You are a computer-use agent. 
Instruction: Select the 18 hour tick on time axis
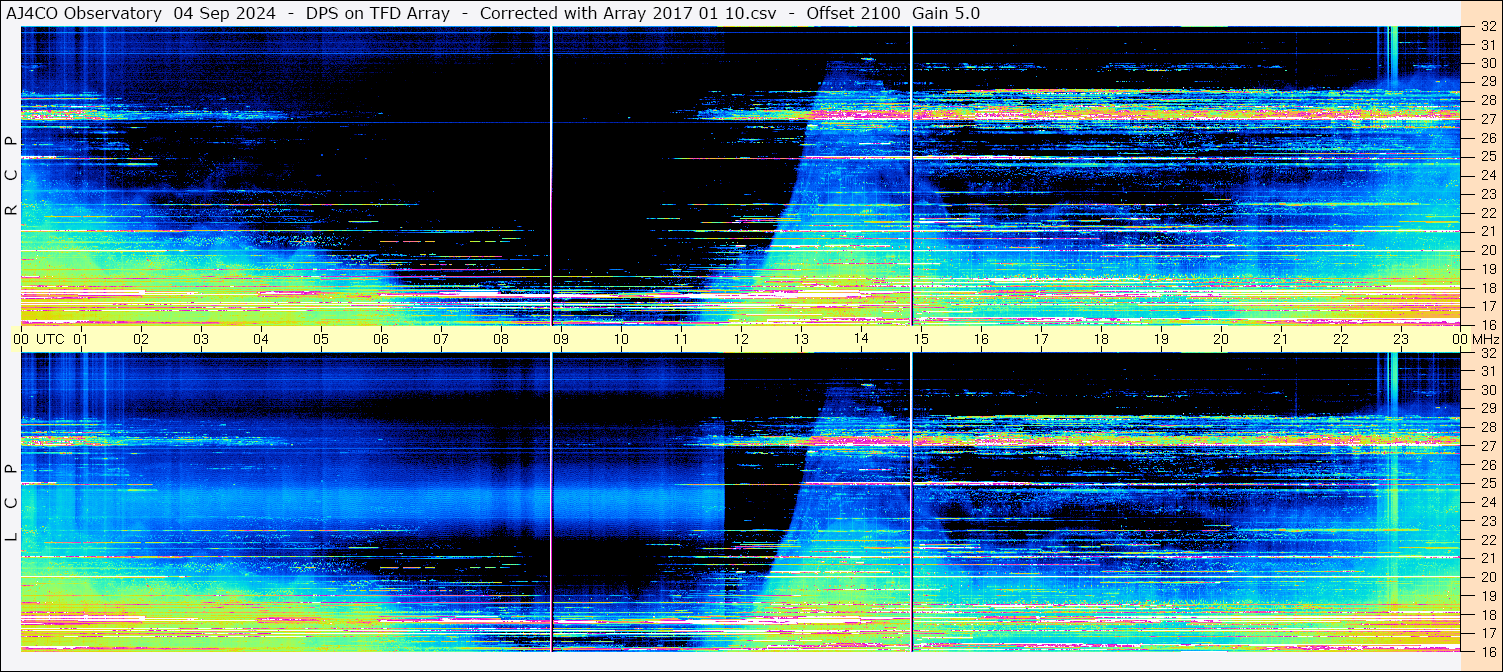click(x=1101, y=339)
